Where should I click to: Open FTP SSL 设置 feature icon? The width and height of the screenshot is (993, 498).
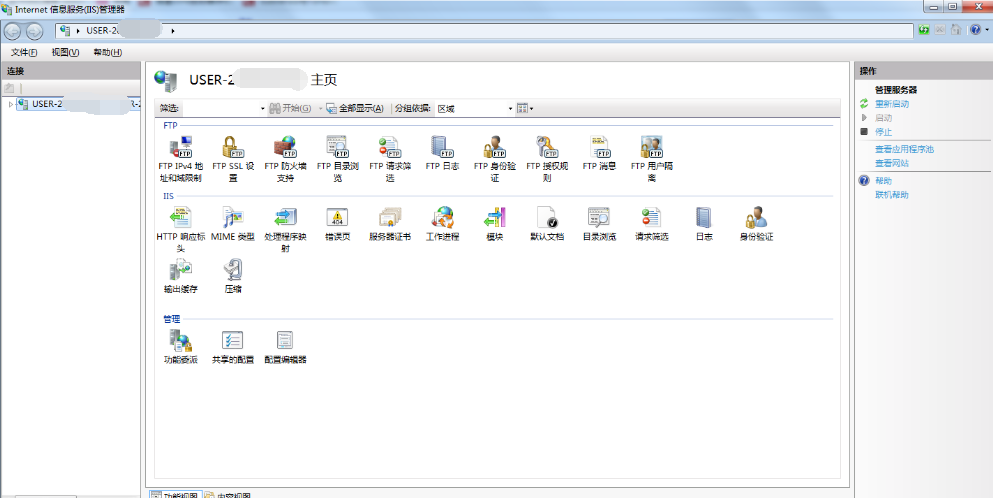232,150
